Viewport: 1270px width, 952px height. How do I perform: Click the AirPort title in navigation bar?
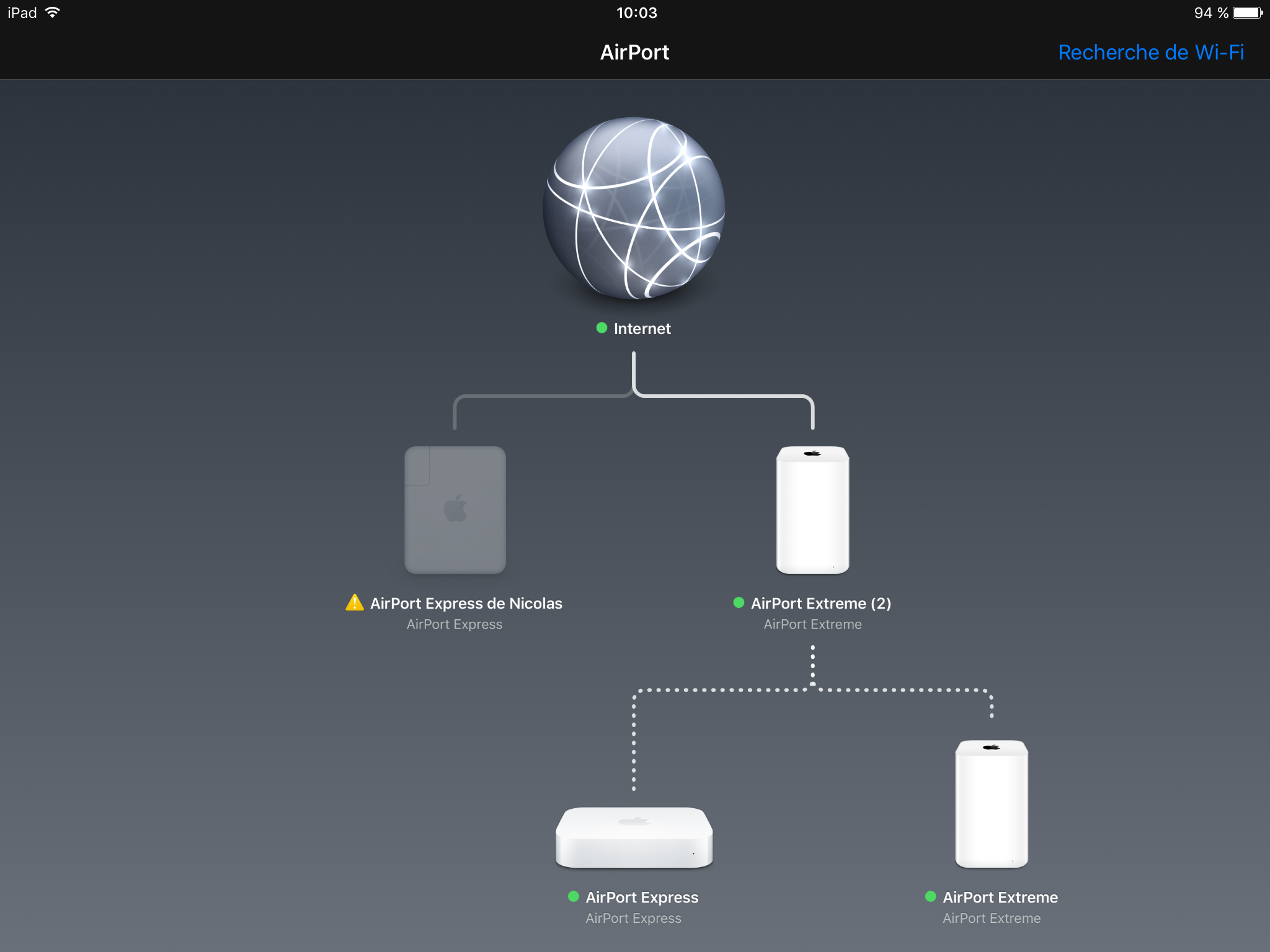634,52
